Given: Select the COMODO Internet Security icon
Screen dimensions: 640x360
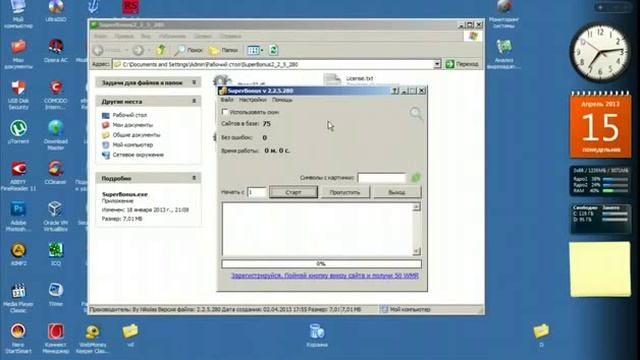Looking at the screenshot, I should [56, 95].
